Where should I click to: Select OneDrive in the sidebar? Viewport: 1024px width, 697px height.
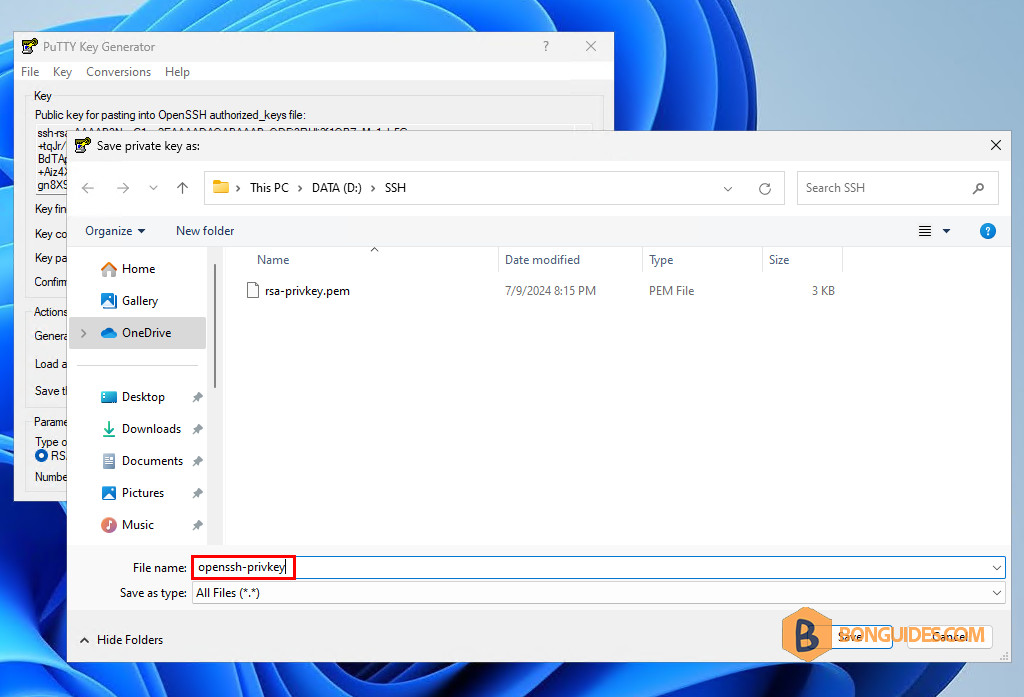pos(138,332)
